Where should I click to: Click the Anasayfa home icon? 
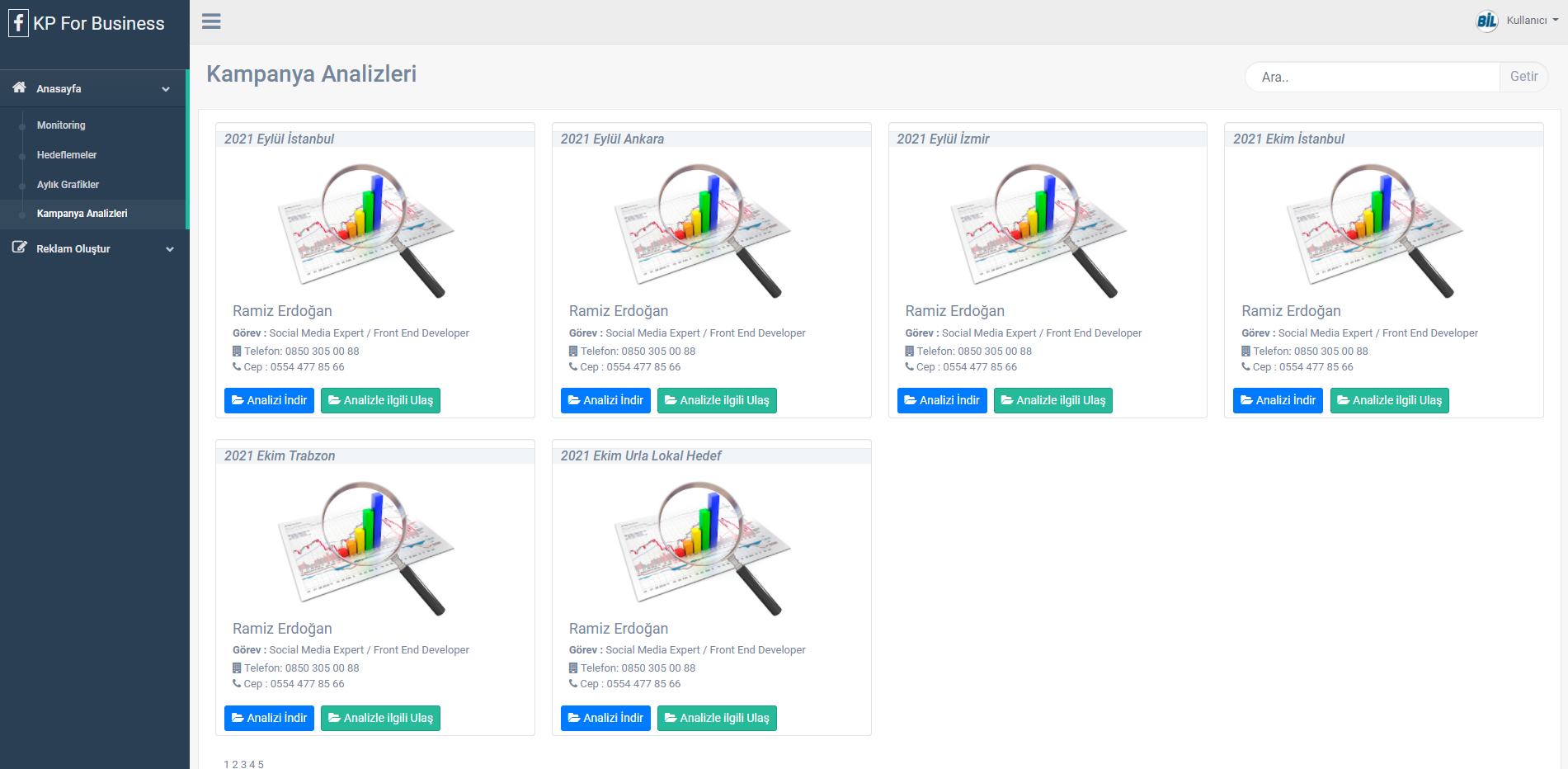pos(19,87)
